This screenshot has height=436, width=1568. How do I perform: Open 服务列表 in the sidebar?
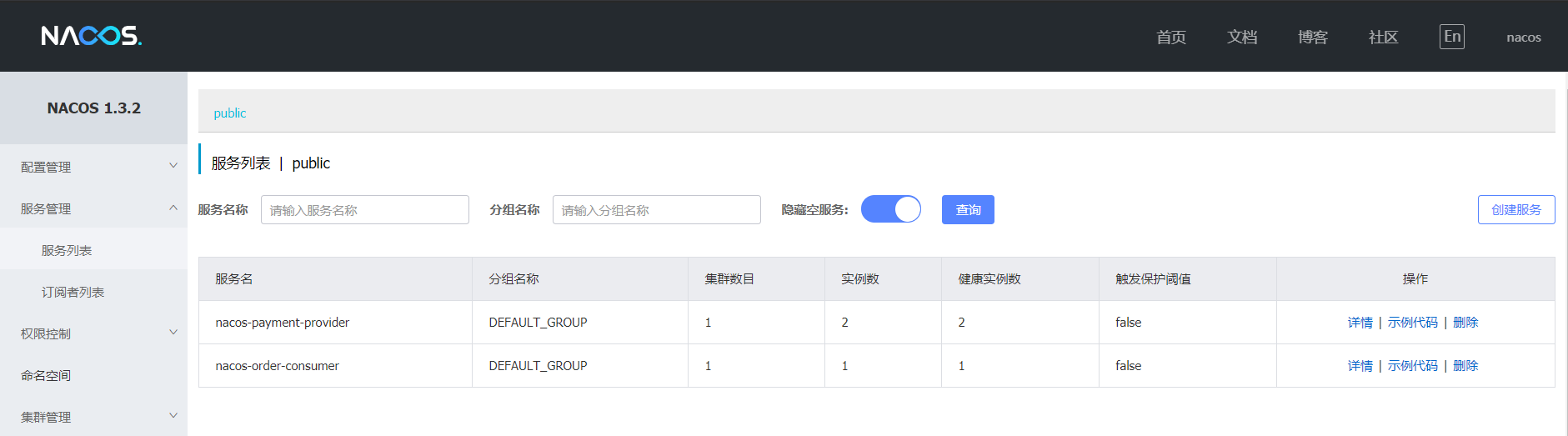click(x=67, y=250)
